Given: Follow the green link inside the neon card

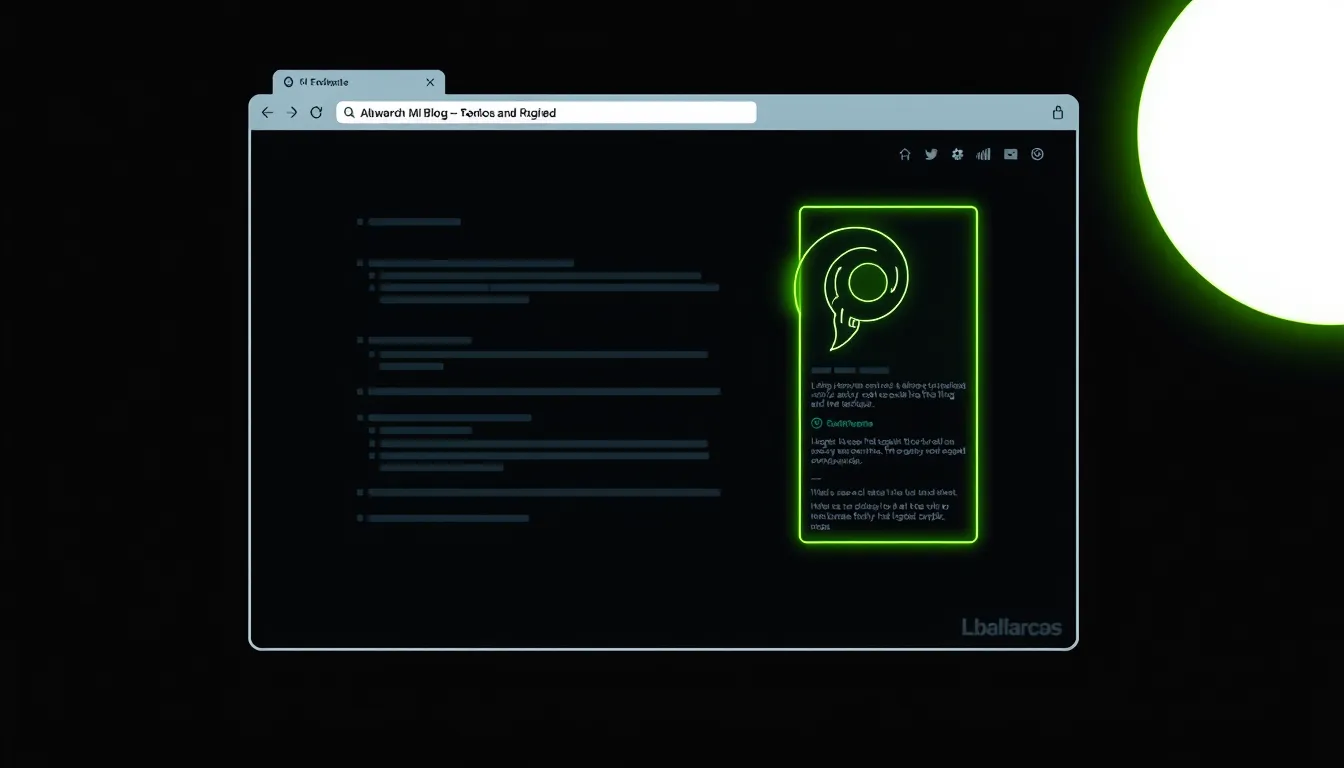Looking at the screenshot, I should click(x=842, y=423).
